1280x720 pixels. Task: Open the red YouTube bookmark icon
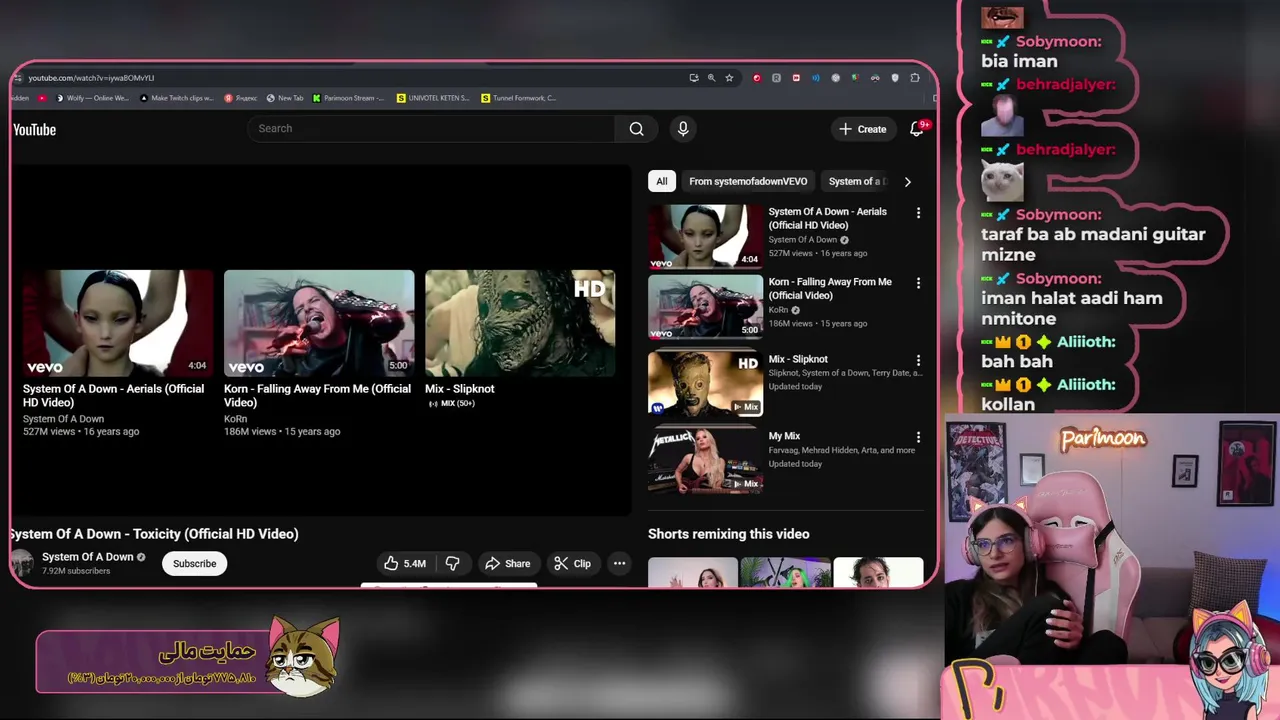42,98
